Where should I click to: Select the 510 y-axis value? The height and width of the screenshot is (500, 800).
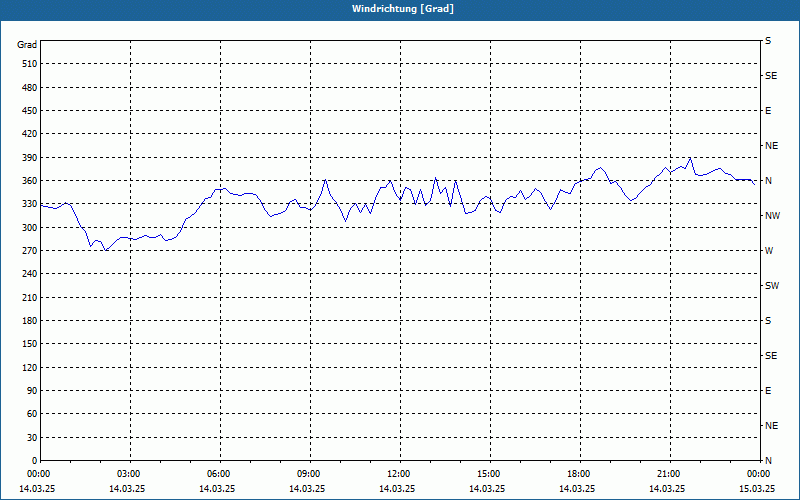[30, 64]
